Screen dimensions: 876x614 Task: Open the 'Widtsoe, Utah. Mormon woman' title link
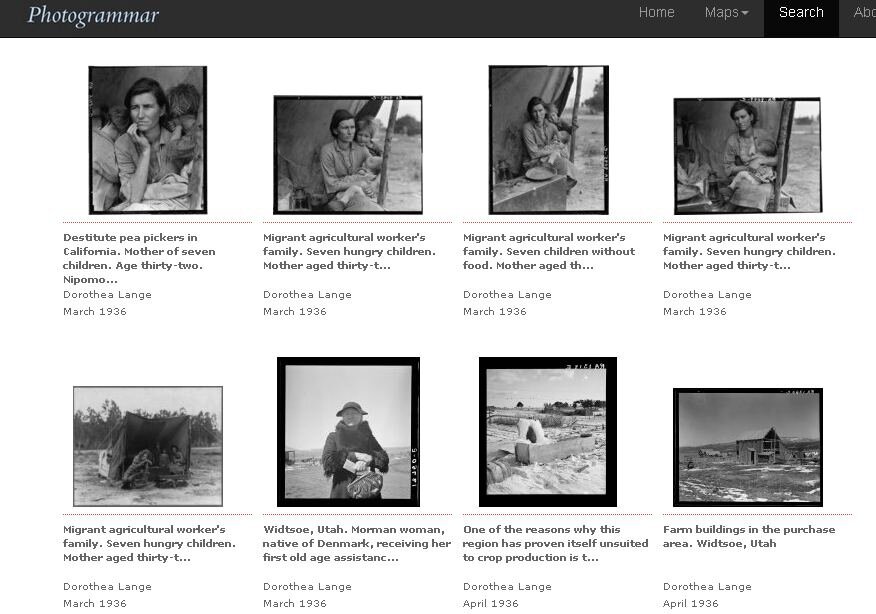[x=356, y=543]
